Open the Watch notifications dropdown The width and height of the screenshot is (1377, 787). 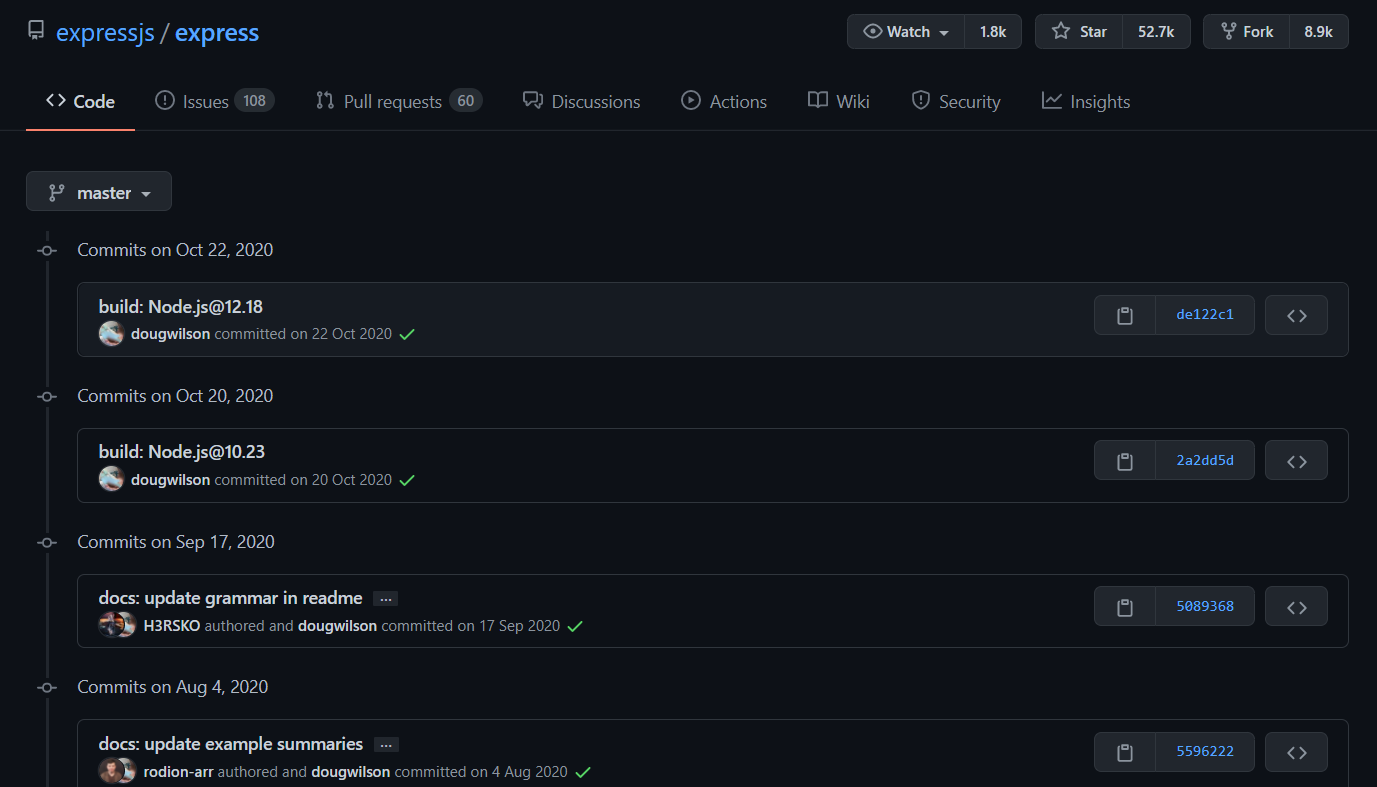pyautogui.click(x=906, y=32)
